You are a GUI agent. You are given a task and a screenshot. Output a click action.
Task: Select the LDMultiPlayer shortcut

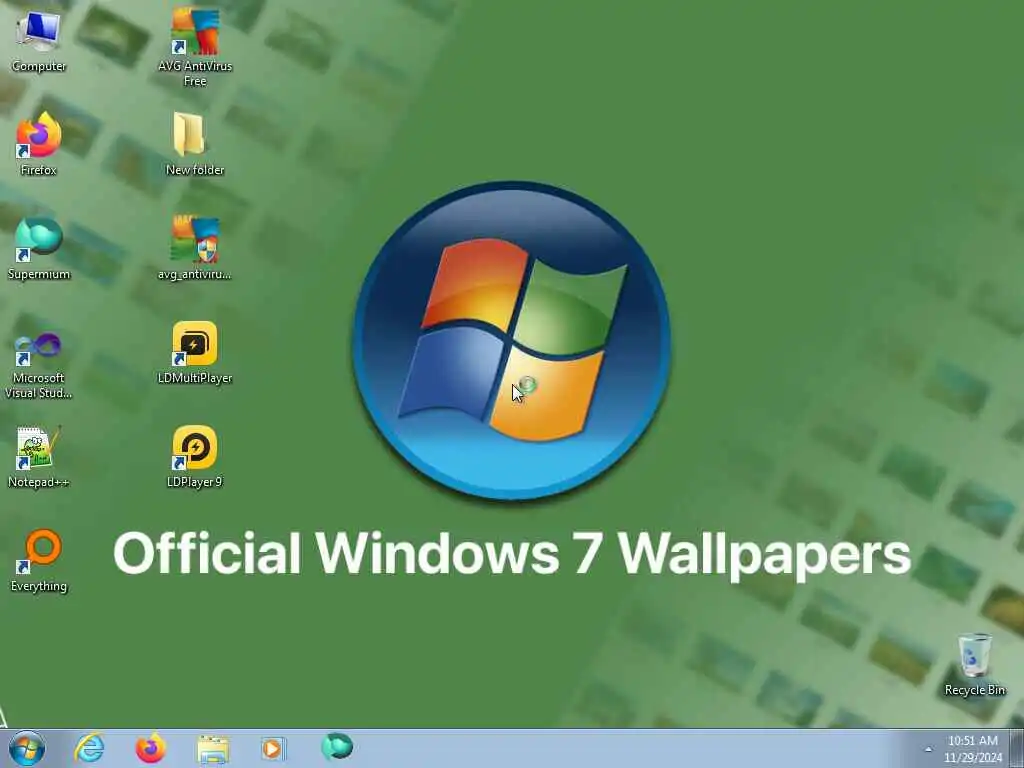click(x=195, y=353)
